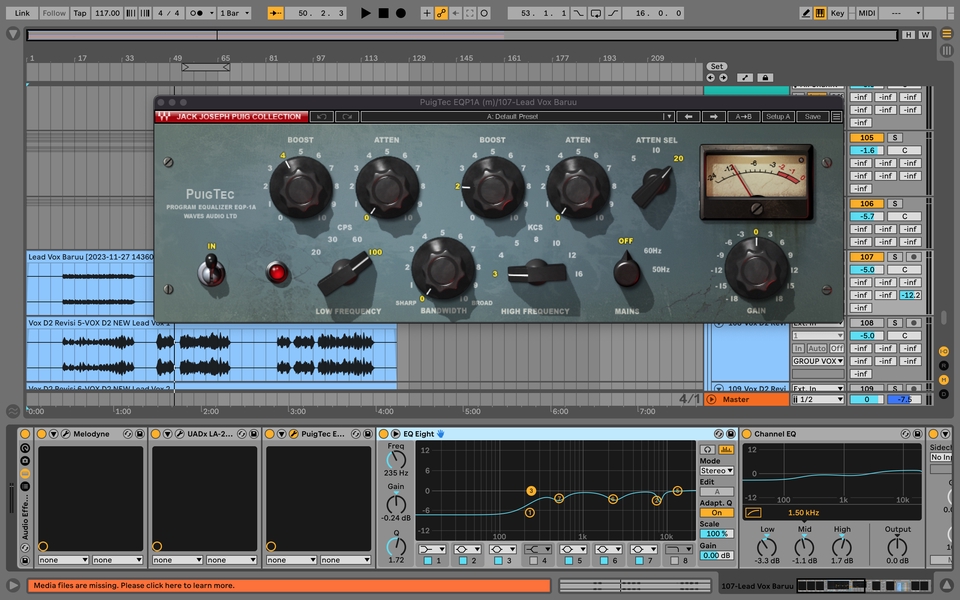Open the EQ Eight Stereo mode dropdown

(716, 471)
